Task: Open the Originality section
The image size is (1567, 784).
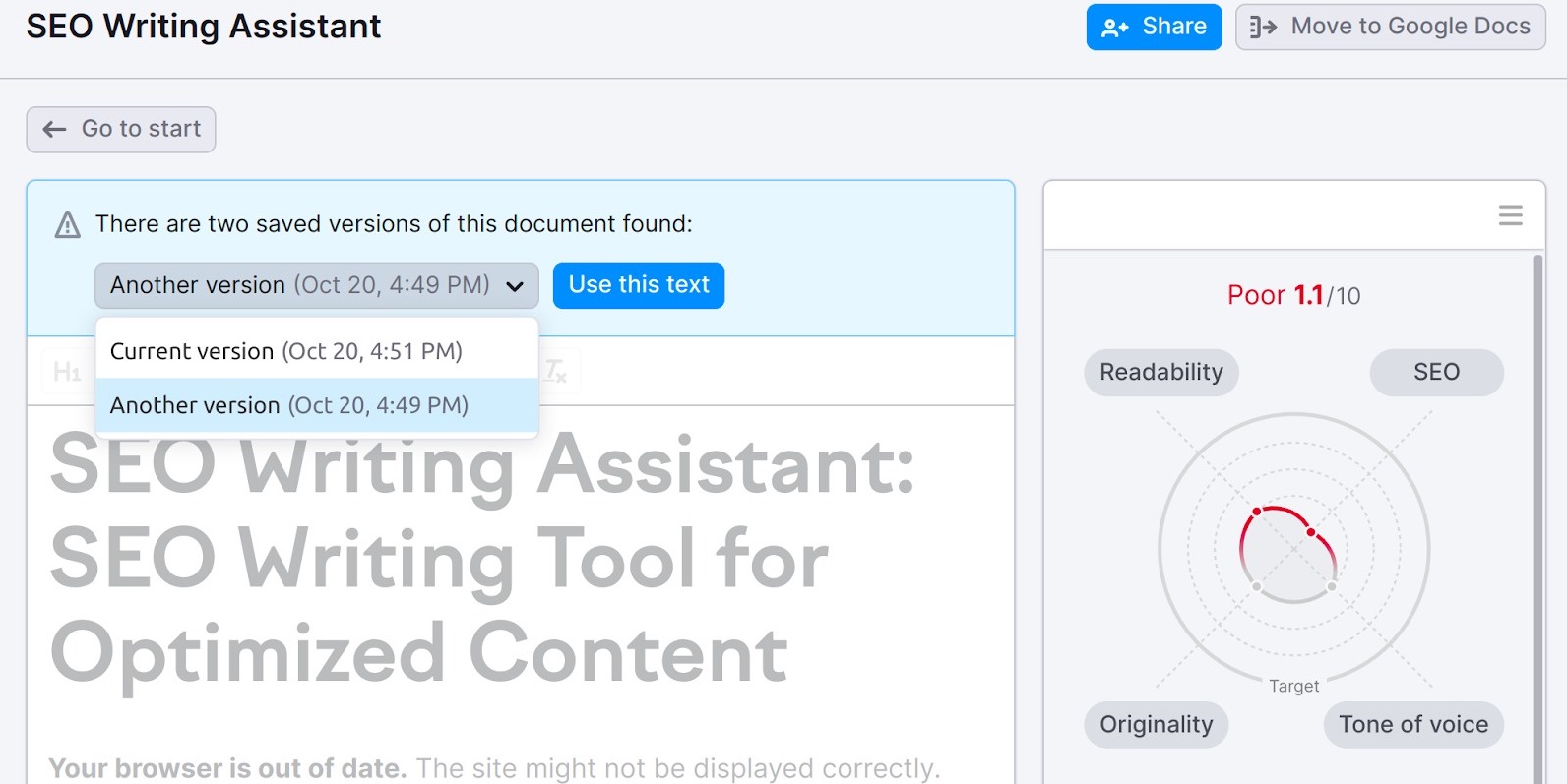Action: pyautogui.click(x=1156, y=724)
